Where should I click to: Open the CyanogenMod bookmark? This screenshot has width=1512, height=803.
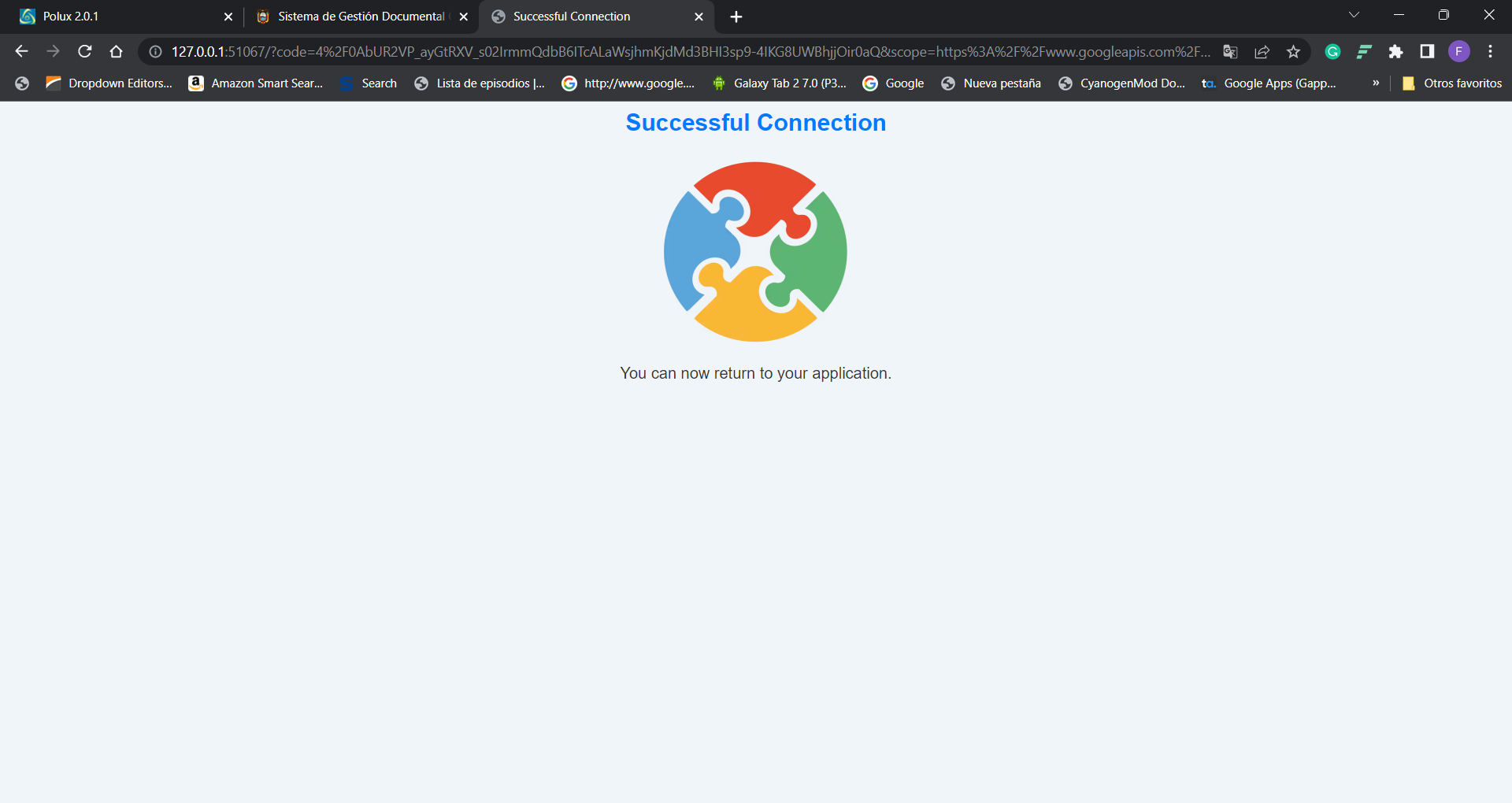pos(1121,83)
